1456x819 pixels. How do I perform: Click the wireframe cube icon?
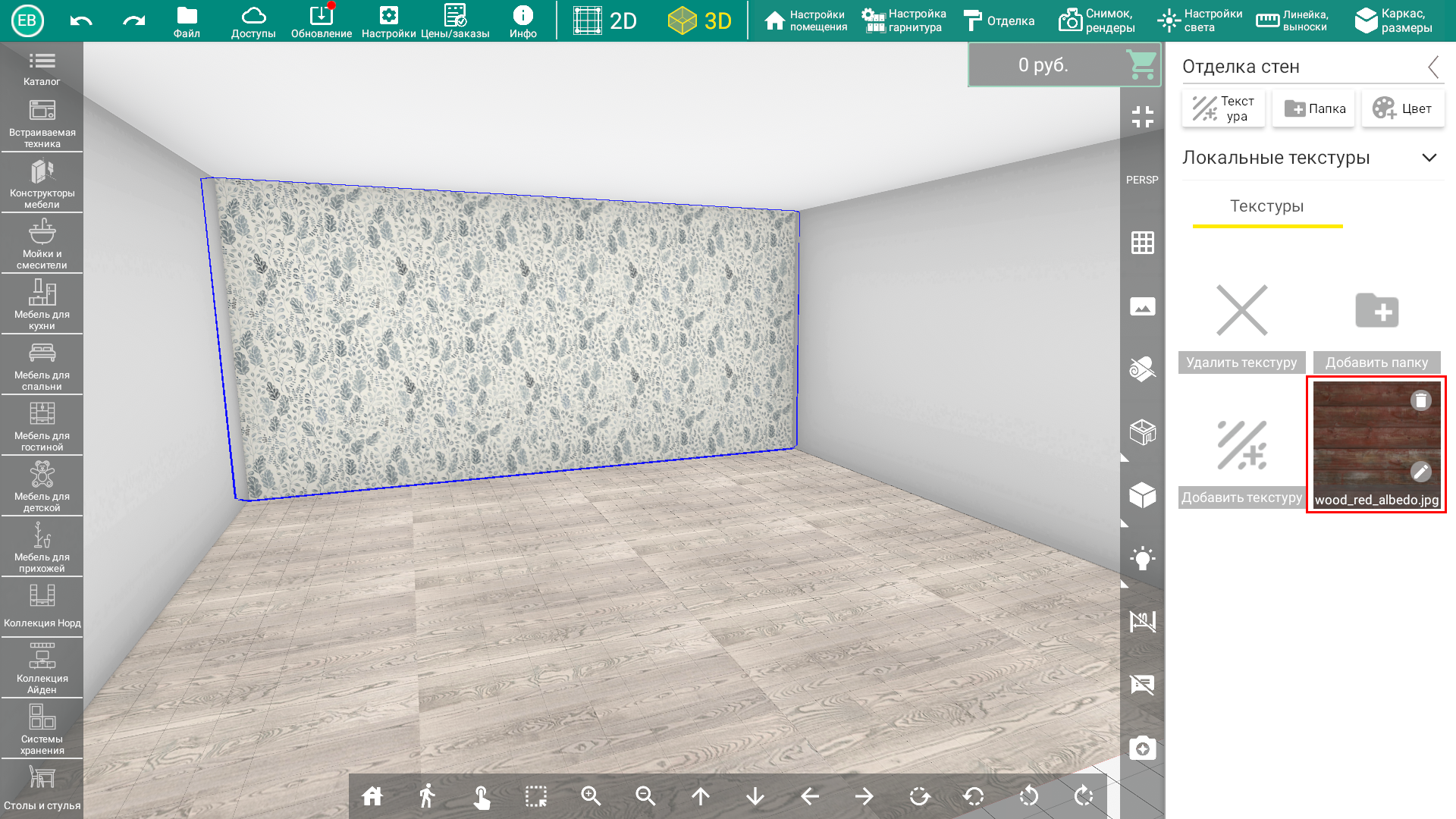1142,432
